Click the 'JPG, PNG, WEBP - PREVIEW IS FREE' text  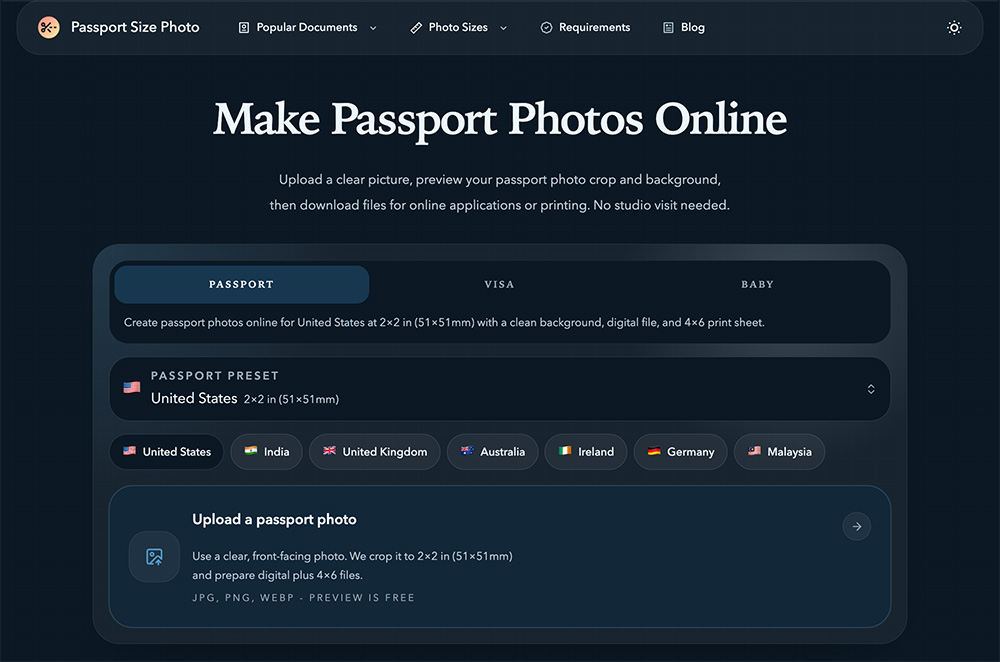(x=304, y=598)
